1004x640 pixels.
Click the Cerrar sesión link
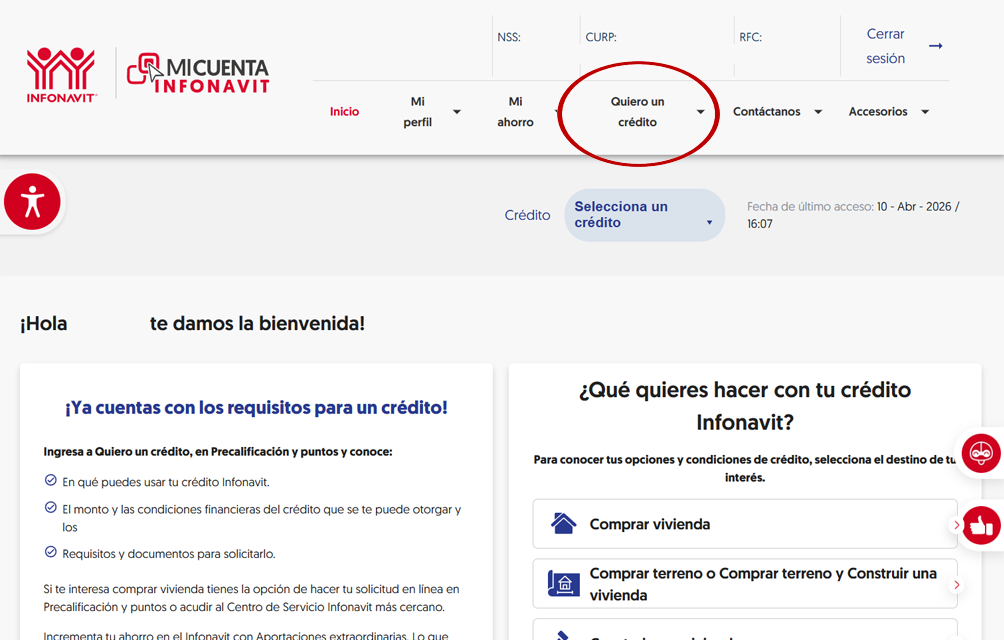[885, 46]
